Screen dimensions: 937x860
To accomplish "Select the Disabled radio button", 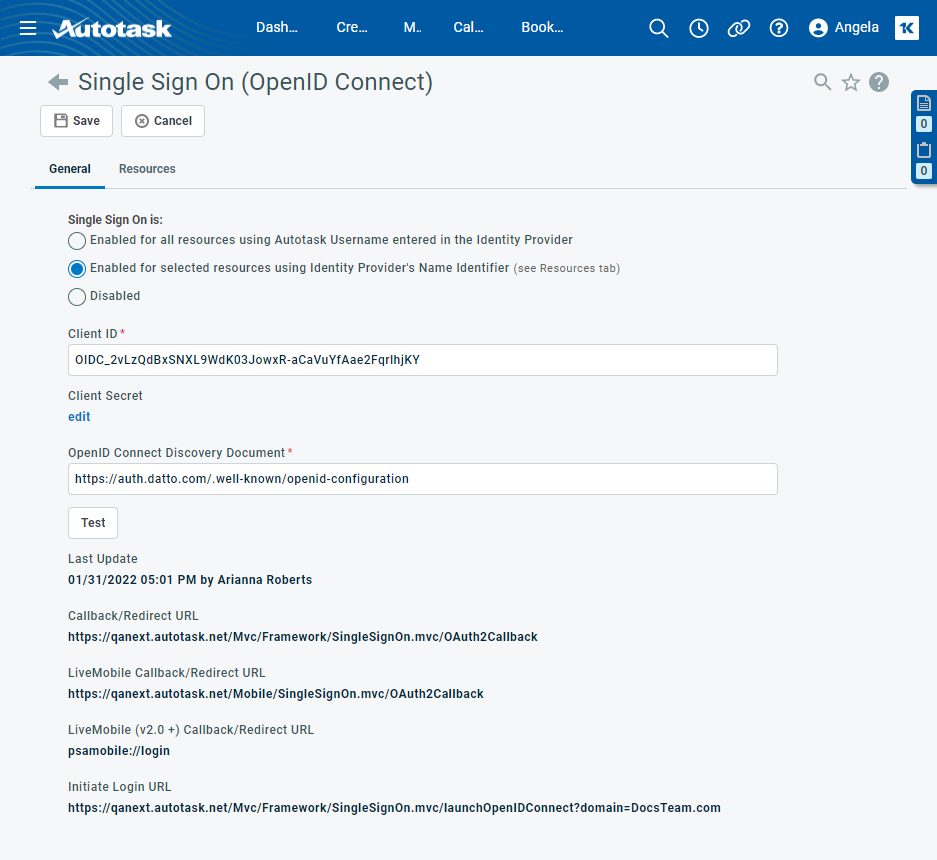I will click(x=77, y=297).
